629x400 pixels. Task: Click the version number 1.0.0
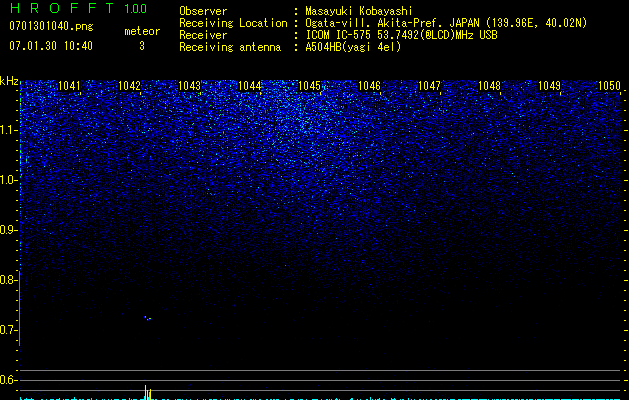pyautogui.click(x=135, y=8)
